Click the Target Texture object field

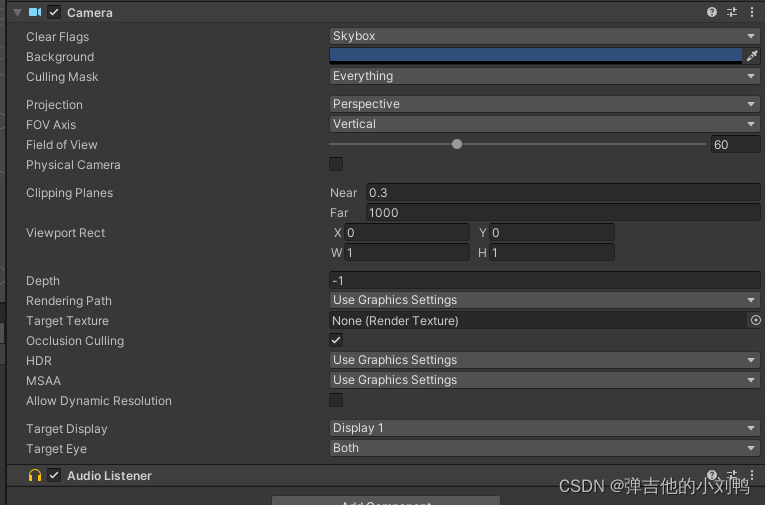click(x=539, y=320)
